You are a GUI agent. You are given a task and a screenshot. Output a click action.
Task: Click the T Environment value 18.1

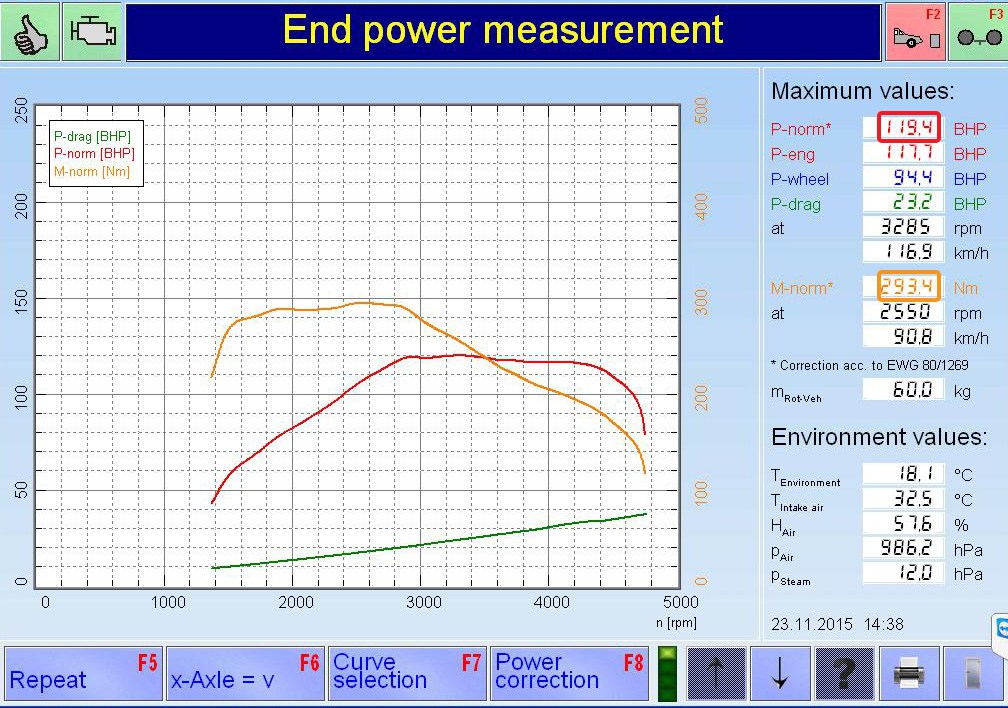tap(903, 474)
